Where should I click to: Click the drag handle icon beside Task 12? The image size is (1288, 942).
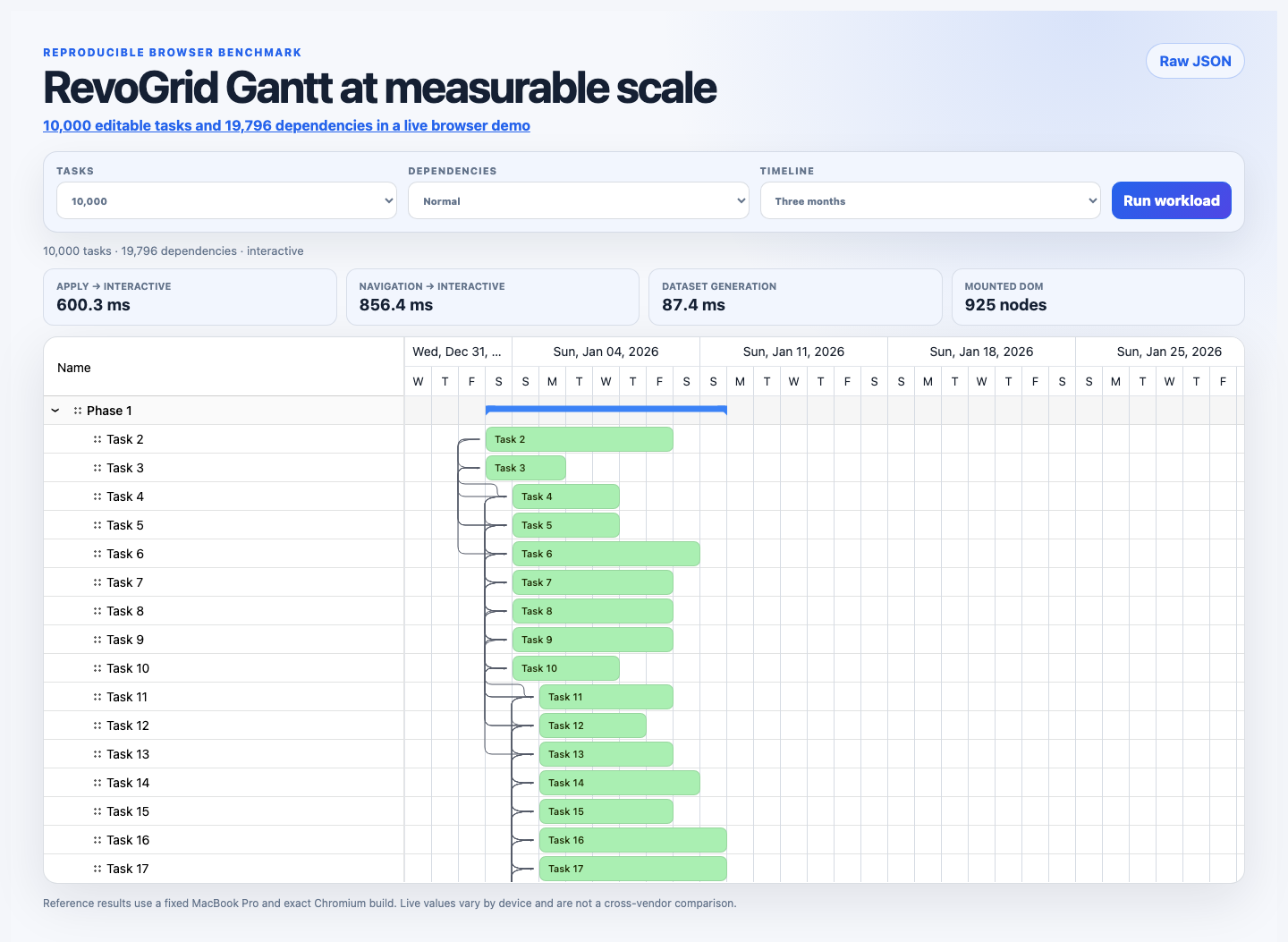tap(97, 726)
